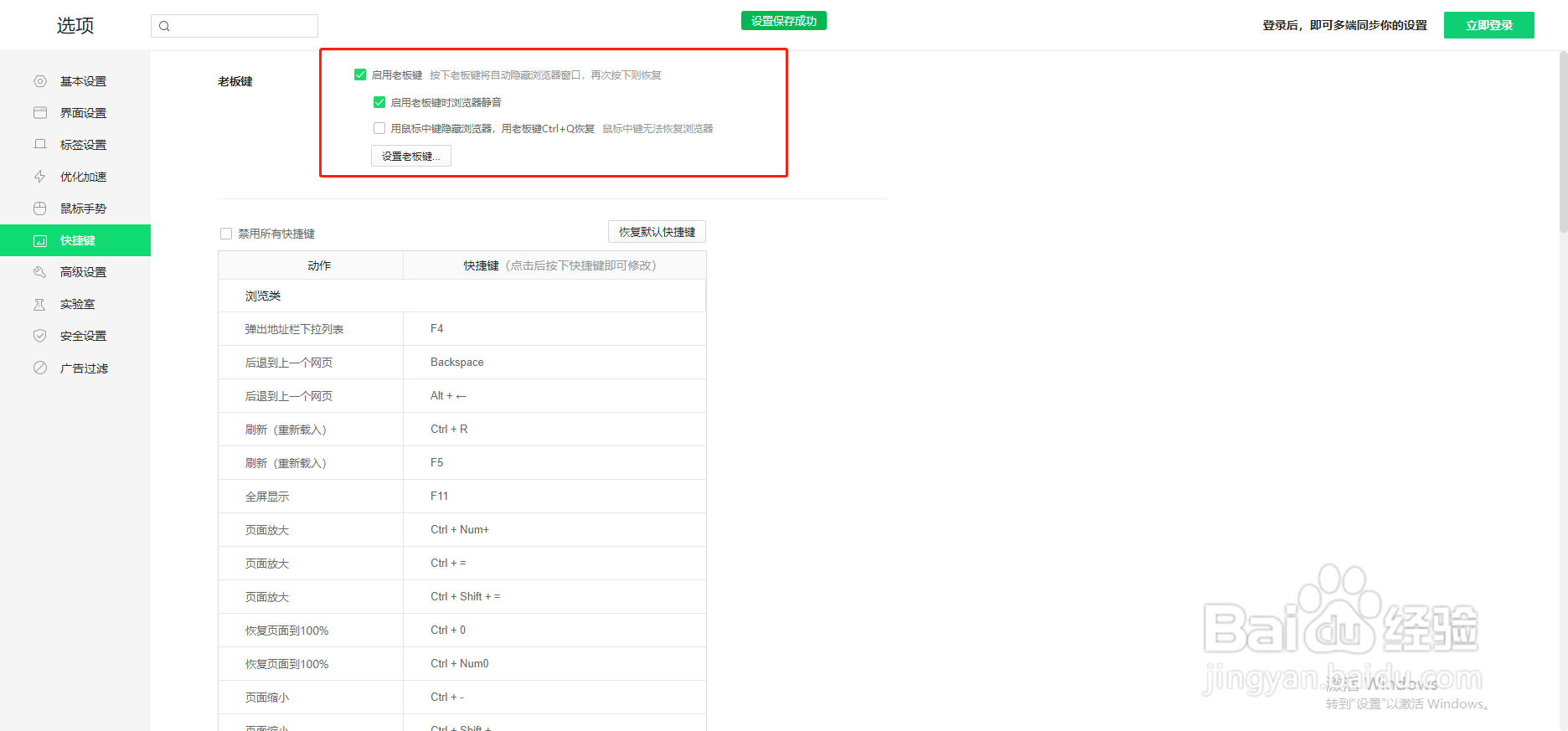Screen dimensions: 1568x731
Task: Click the 页面缩小 action label for Ctrl + -
Action: 267,698
